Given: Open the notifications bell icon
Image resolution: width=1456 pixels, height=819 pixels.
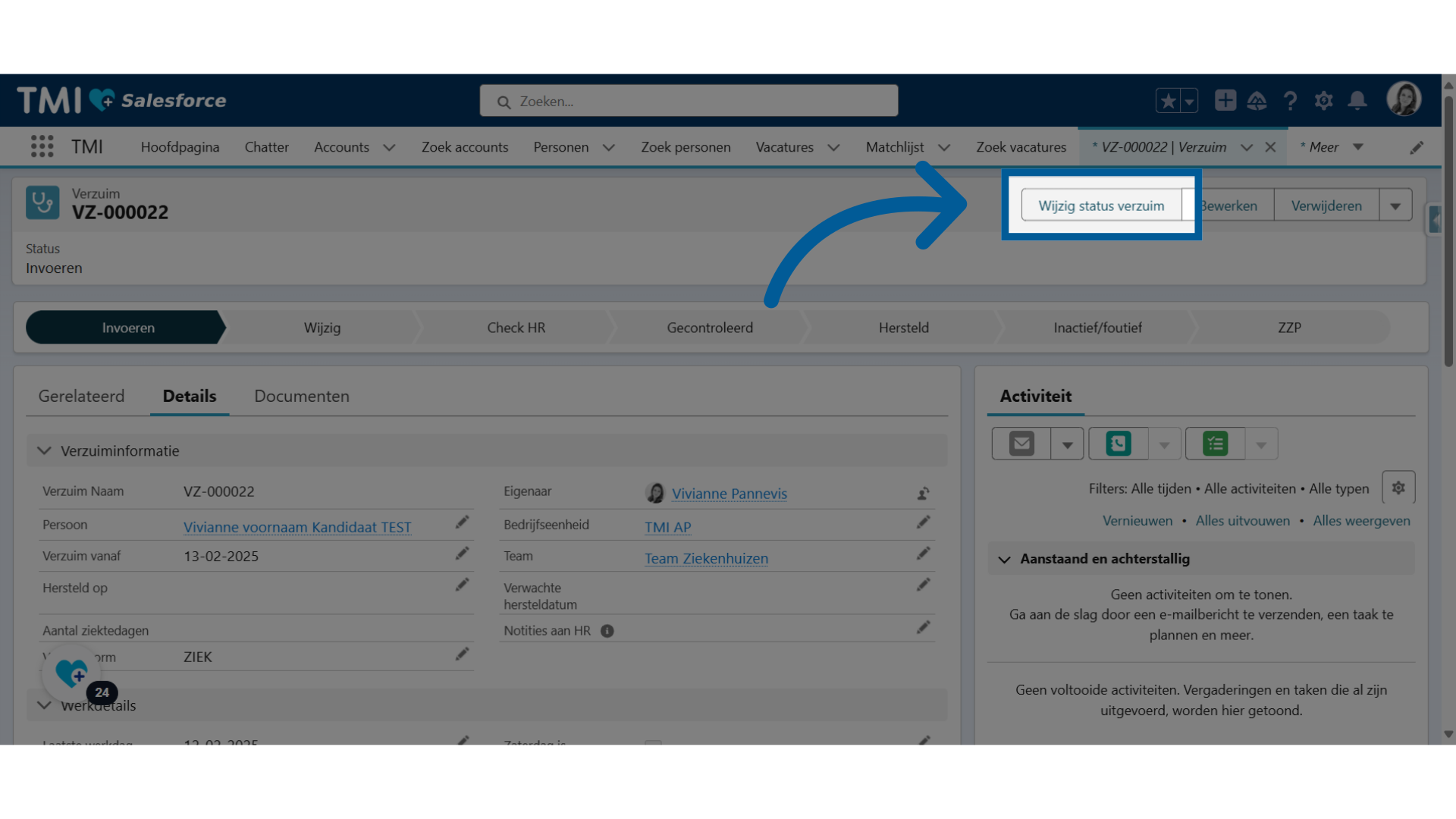Looking at the screenshot, I should 1357,100.
